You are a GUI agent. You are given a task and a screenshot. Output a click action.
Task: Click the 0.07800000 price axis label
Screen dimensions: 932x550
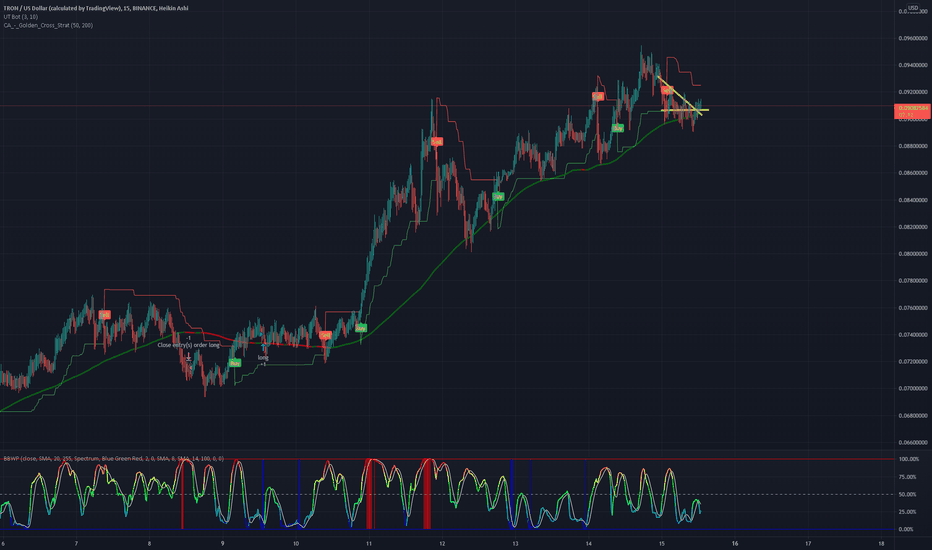coord(912,281)
